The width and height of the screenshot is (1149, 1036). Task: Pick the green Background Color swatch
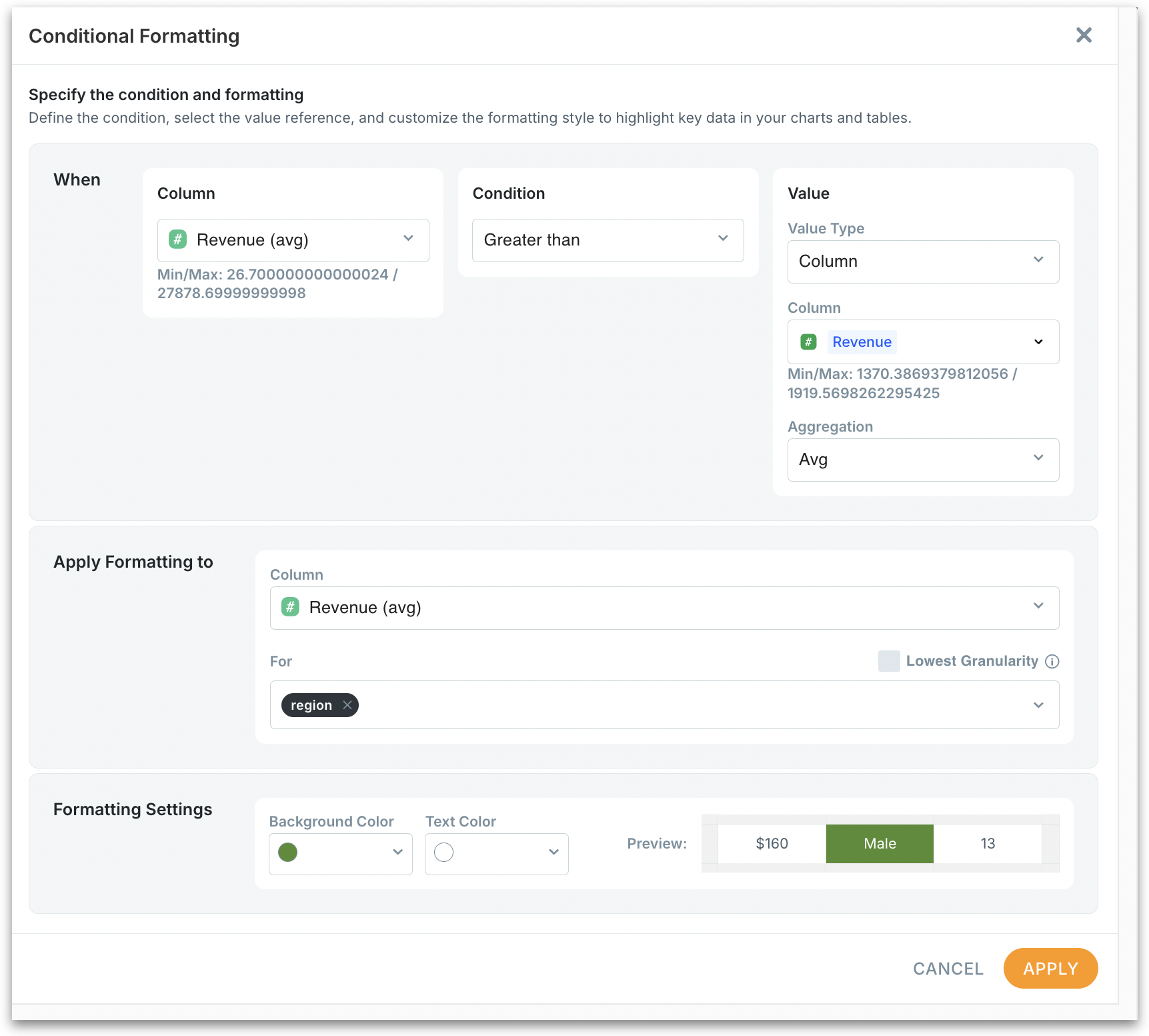(288, 853)
